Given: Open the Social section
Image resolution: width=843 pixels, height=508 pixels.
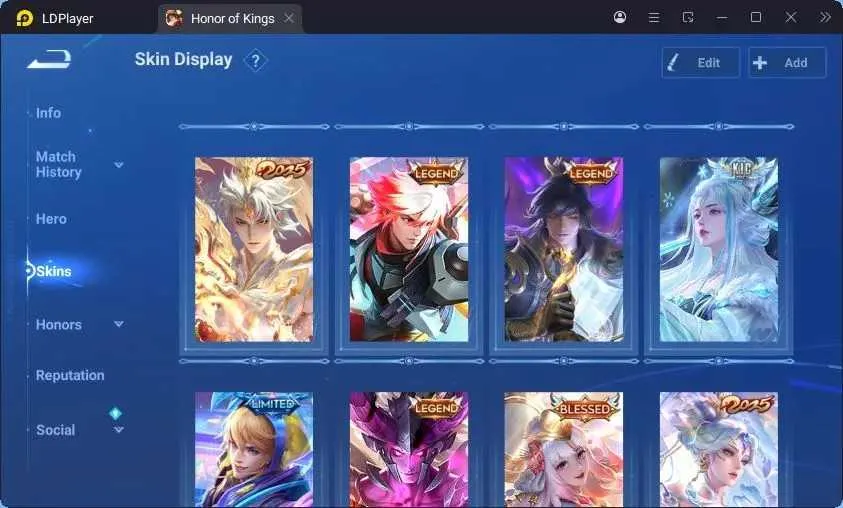Looking at the screenshot, I should click(55, 430).
